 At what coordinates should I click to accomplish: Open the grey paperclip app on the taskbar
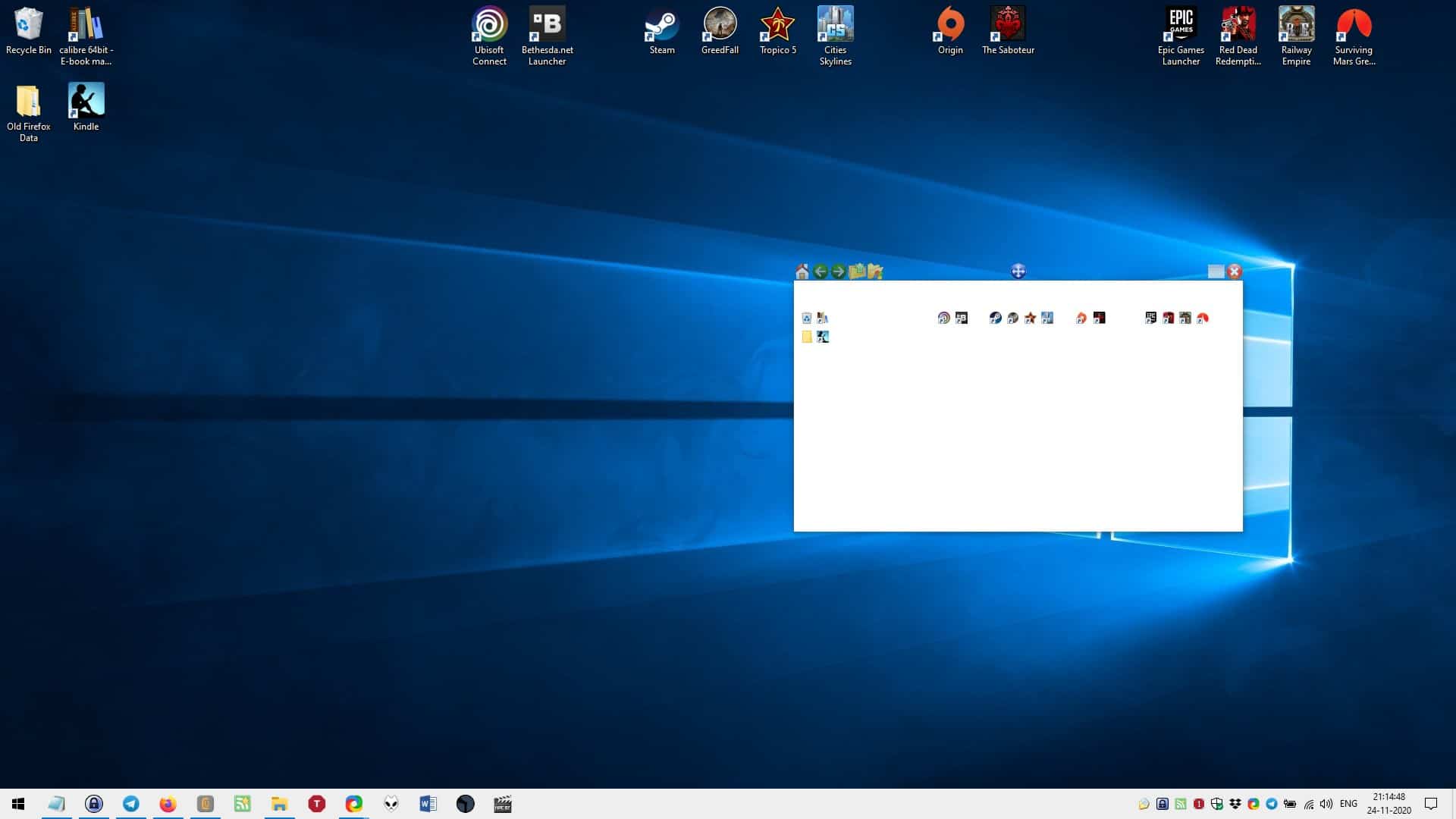click(205, 804)
